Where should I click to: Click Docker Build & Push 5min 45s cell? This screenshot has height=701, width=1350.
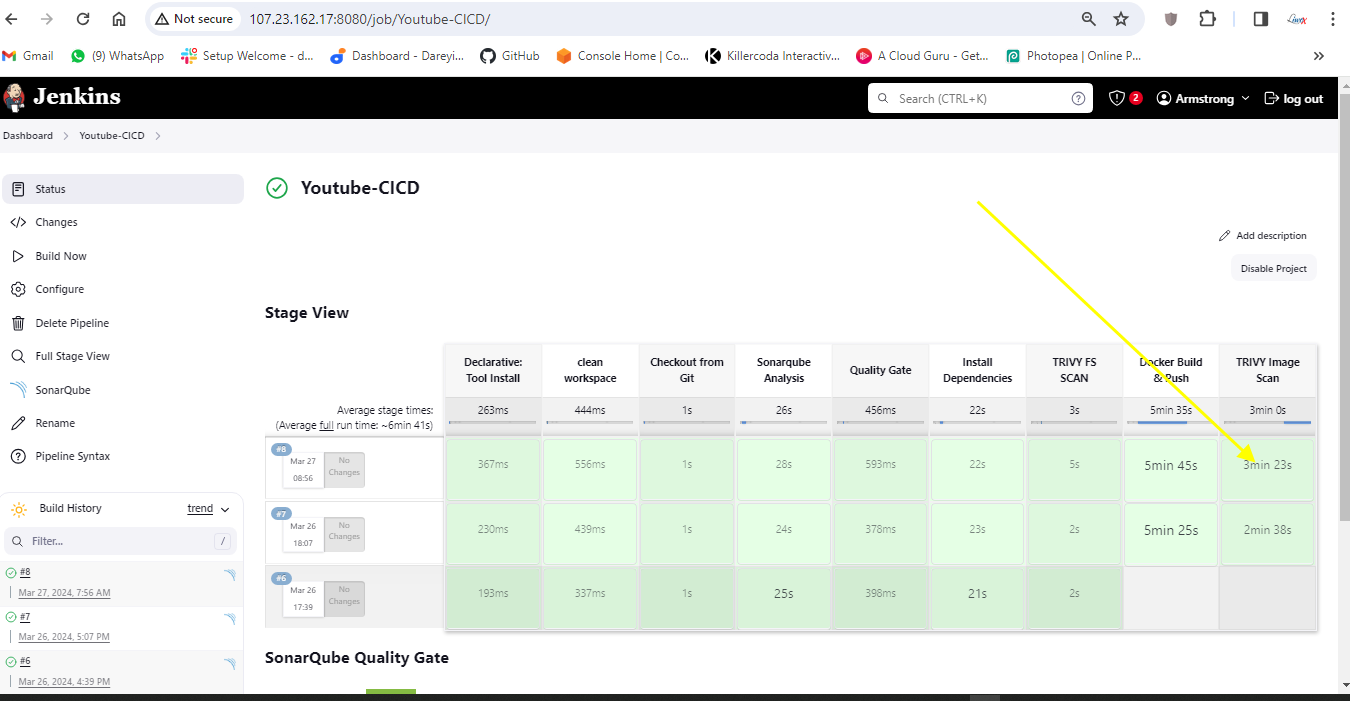[x=1170, y=465]
